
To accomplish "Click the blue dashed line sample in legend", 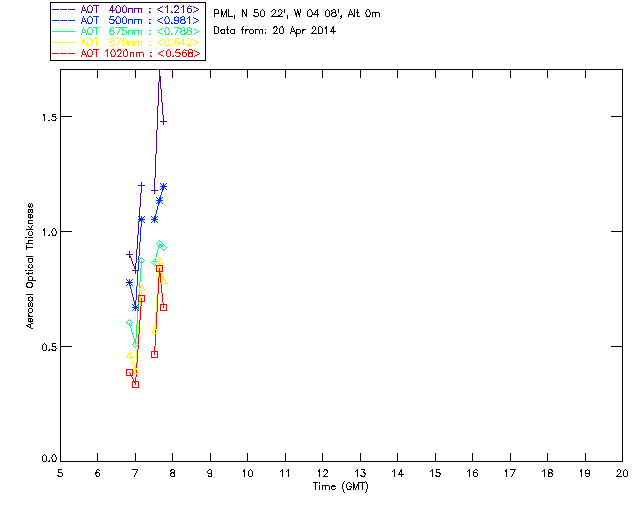I will click(64, 20).
